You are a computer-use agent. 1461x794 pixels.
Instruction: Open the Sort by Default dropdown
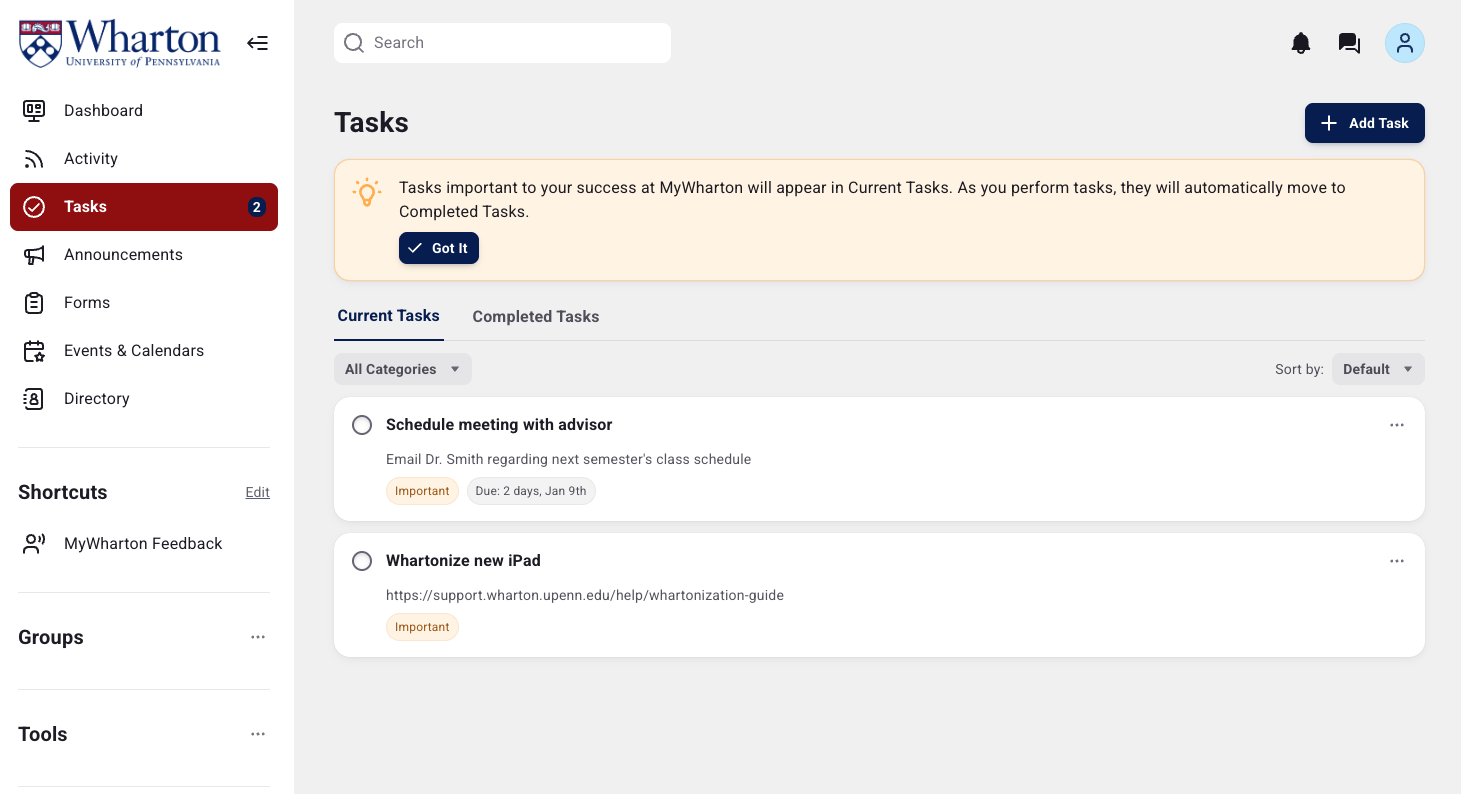(x=1377, y=369)
